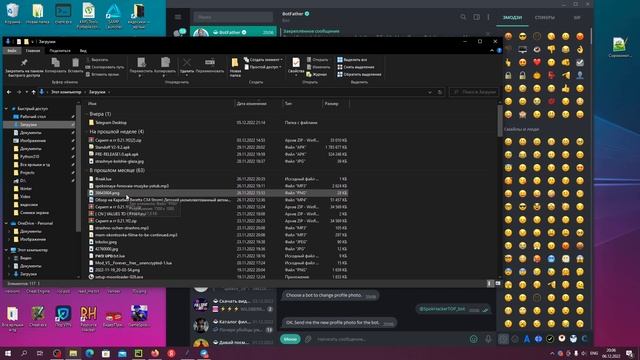
Task: Click Cut option in clipboard group
Action: [x=97, y=60]
